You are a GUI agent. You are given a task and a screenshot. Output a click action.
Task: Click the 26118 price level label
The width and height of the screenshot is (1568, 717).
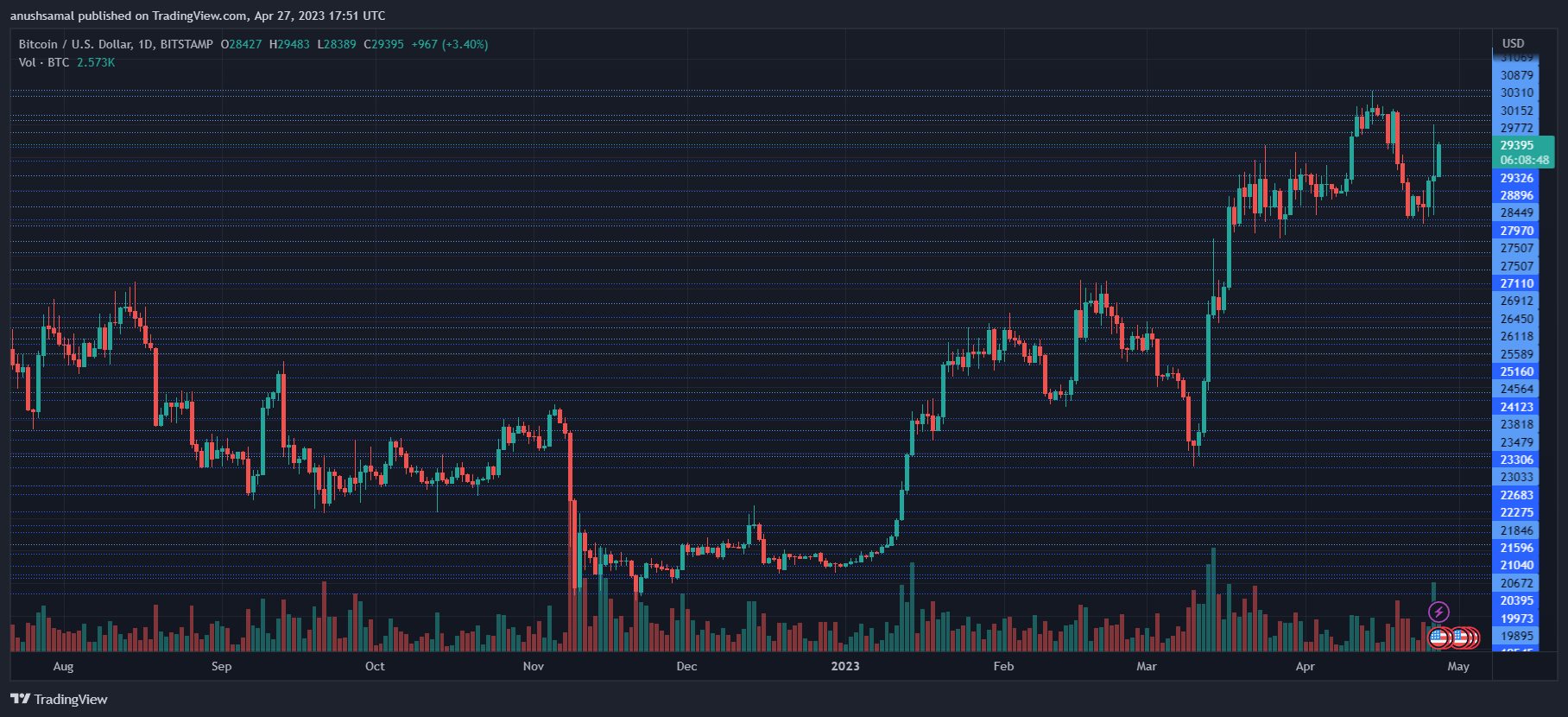1516,336
